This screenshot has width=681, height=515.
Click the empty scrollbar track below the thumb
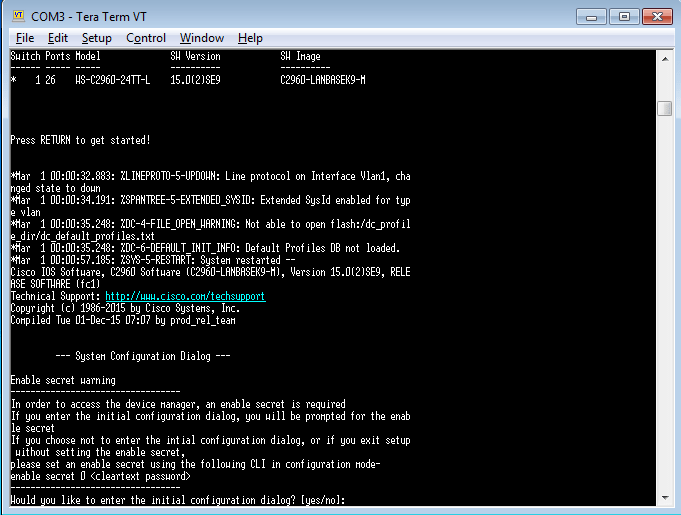(x=664, y=300)
